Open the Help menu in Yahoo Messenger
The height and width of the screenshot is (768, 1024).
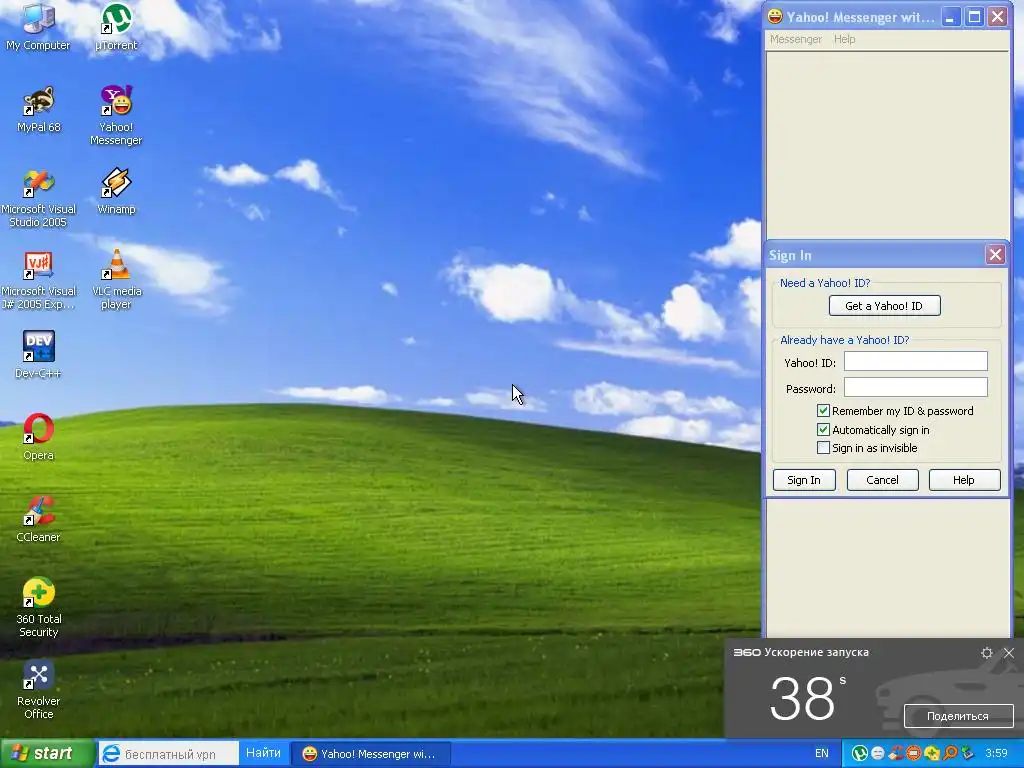point(844,39)
